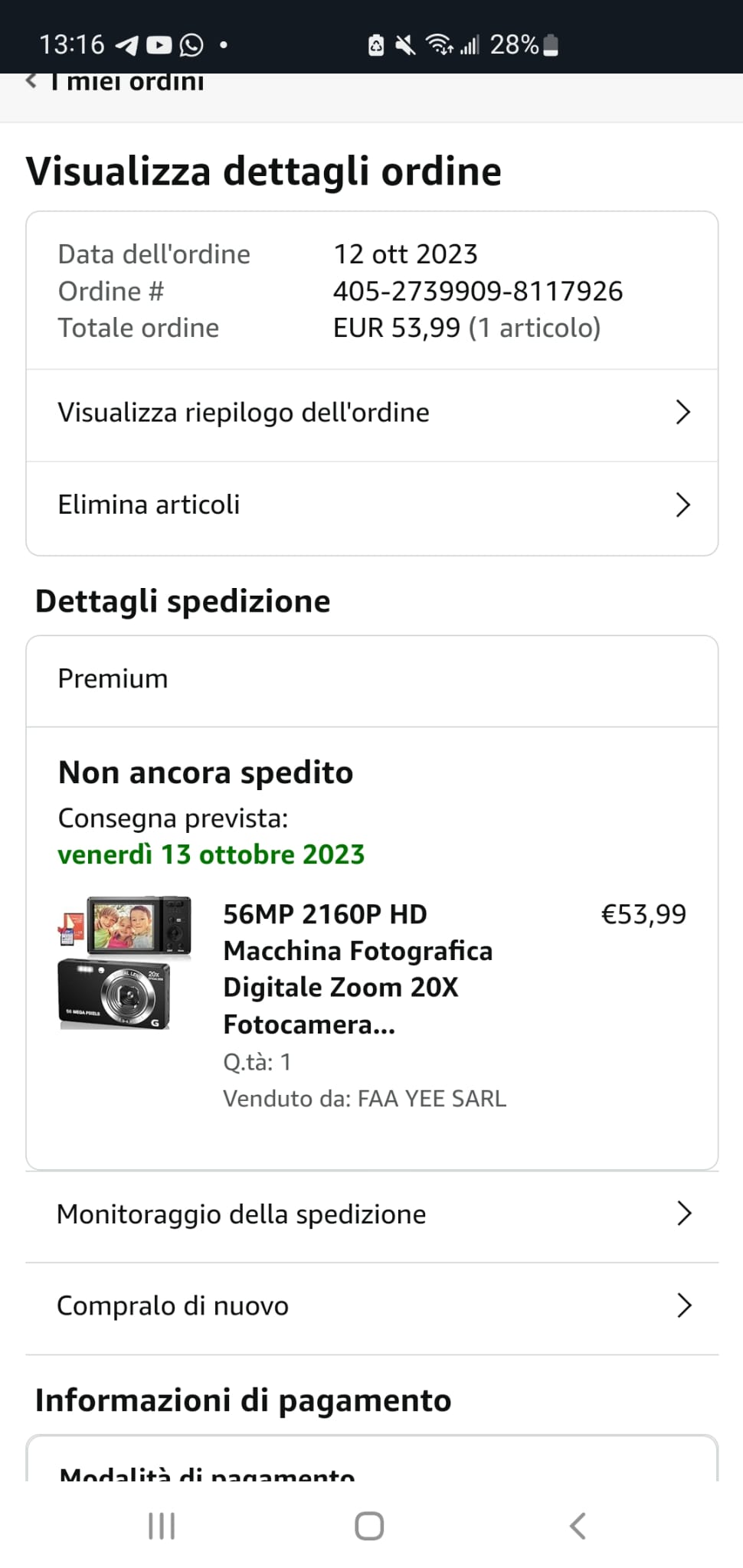
Task: Tap the muted sound status icon
Action: tap(405, 45)
